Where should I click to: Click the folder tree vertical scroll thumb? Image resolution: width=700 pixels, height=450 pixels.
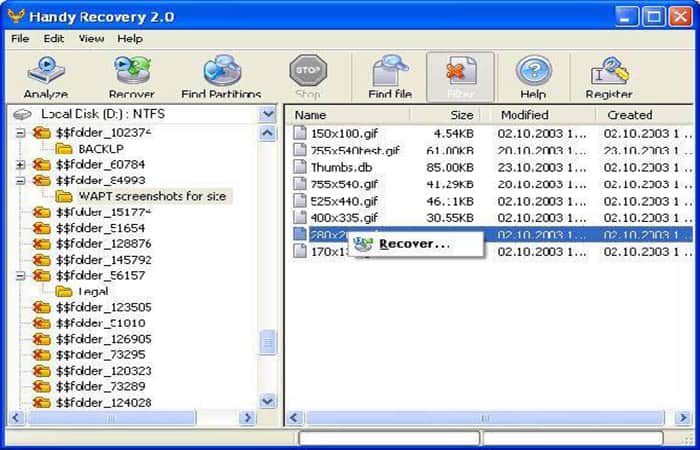(x=267, y=342)
